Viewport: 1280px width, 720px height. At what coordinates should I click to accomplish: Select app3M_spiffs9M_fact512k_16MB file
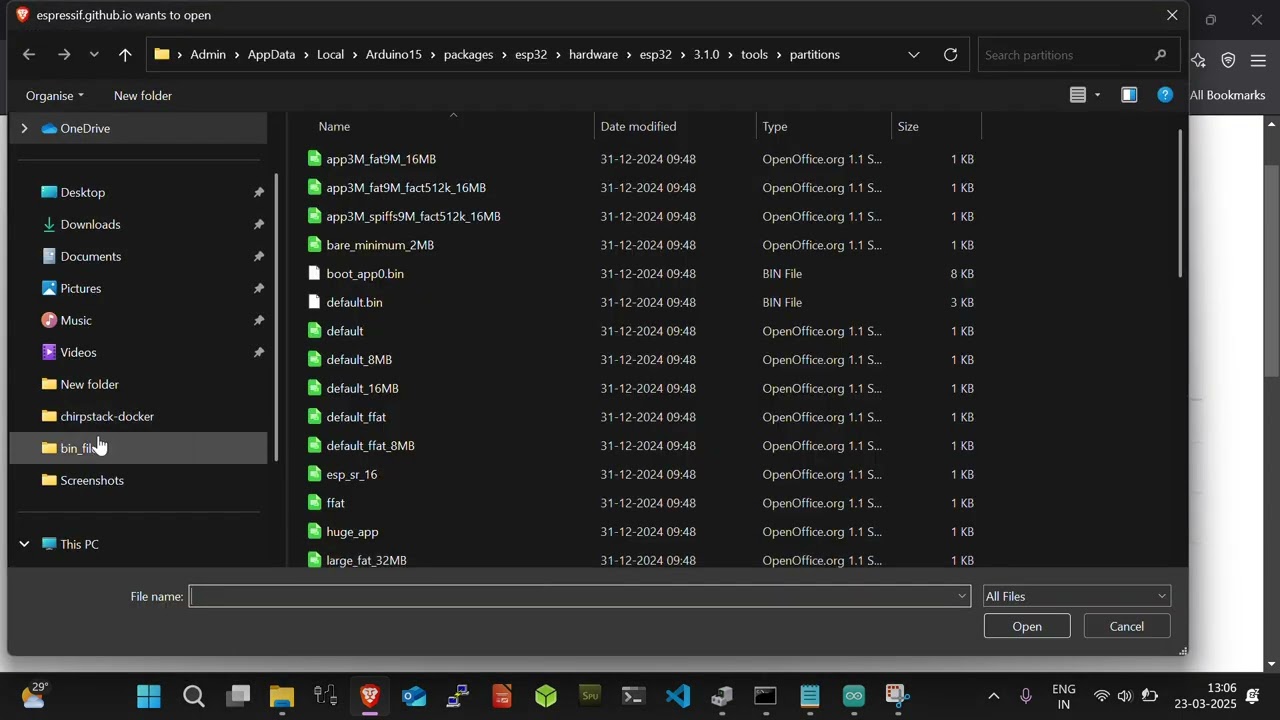[413, 216]
